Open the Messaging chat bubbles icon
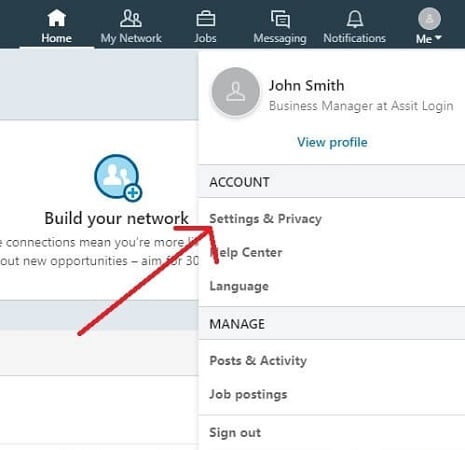 [280, 19]
